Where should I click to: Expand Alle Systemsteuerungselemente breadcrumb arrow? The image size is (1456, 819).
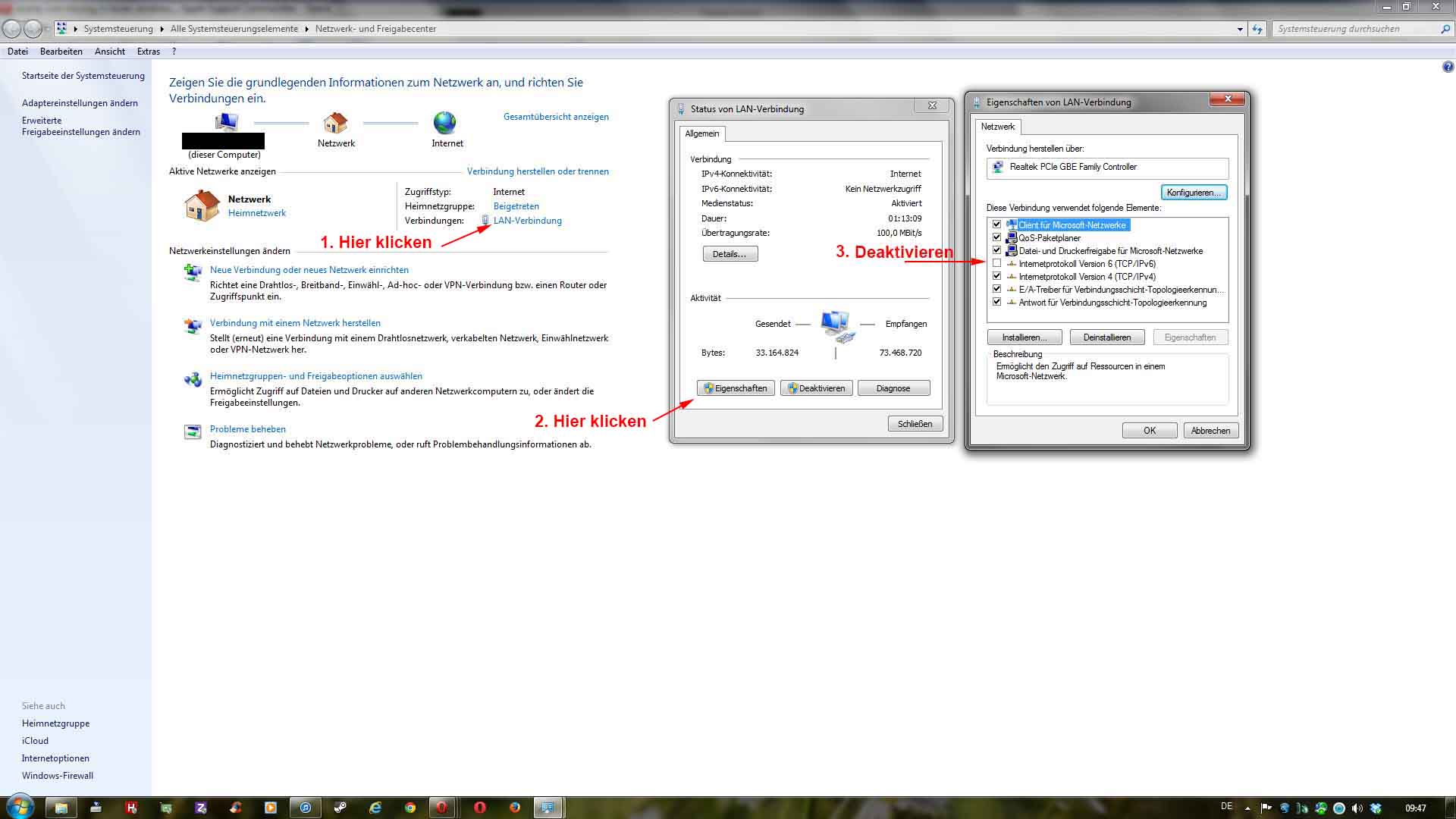[307, 29]
